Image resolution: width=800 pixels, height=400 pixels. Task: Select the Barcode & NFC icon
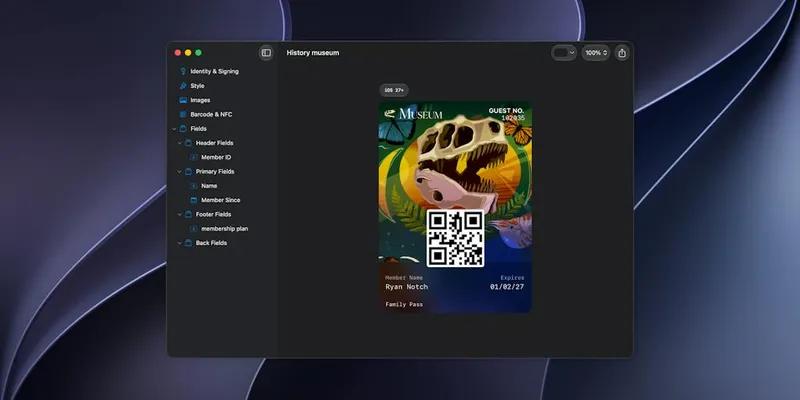coord(183,114)
